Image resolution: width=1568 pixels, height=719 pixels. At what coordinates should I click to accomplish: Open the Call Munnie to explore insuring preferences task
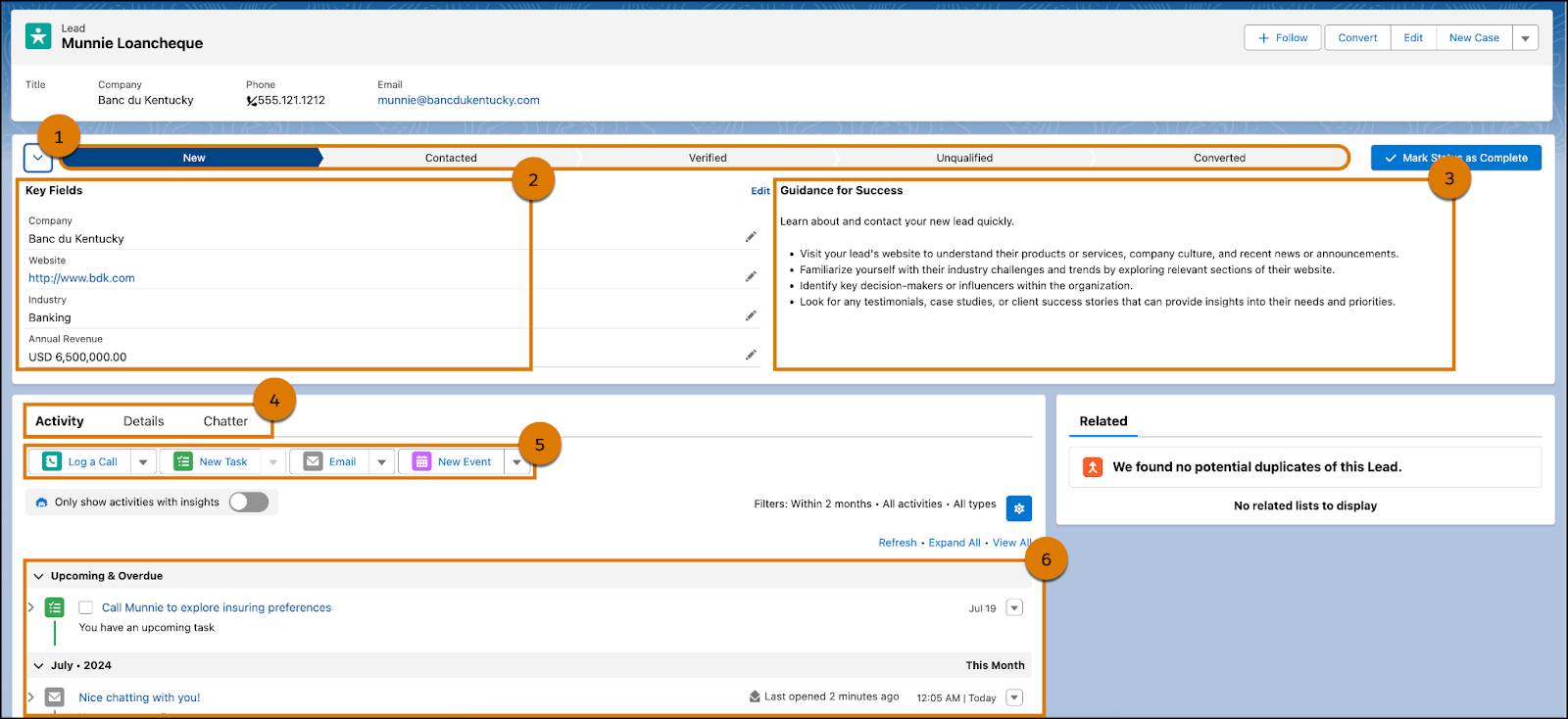tap(217, 607)
